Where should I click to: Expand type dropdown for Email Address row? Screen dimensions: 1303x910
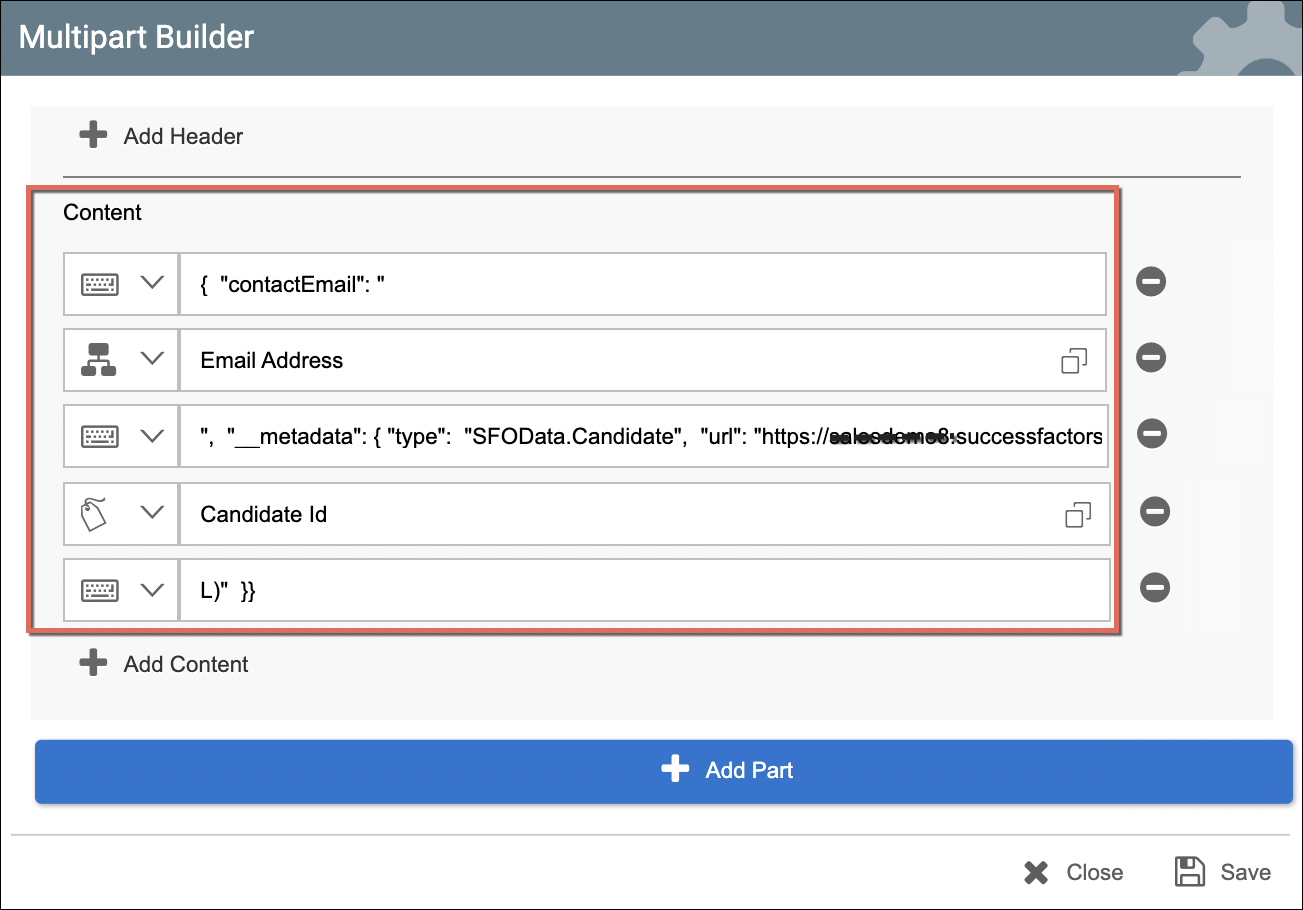click(x=152, y=359)
